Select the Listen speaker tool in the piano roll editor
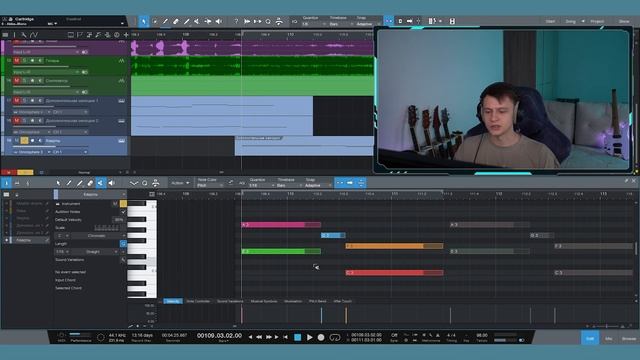Screen dimensions: 640x360 (x=111, y=183)
